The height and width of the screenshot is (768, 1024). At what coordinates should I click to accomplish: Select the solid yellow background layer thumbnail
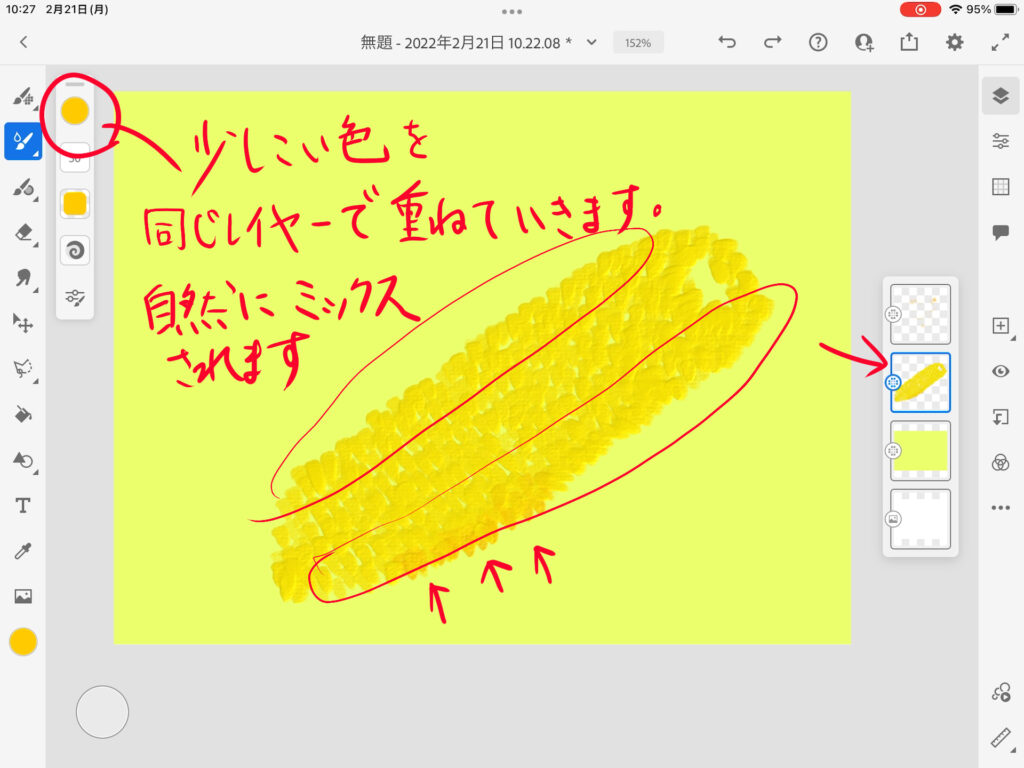921,451
